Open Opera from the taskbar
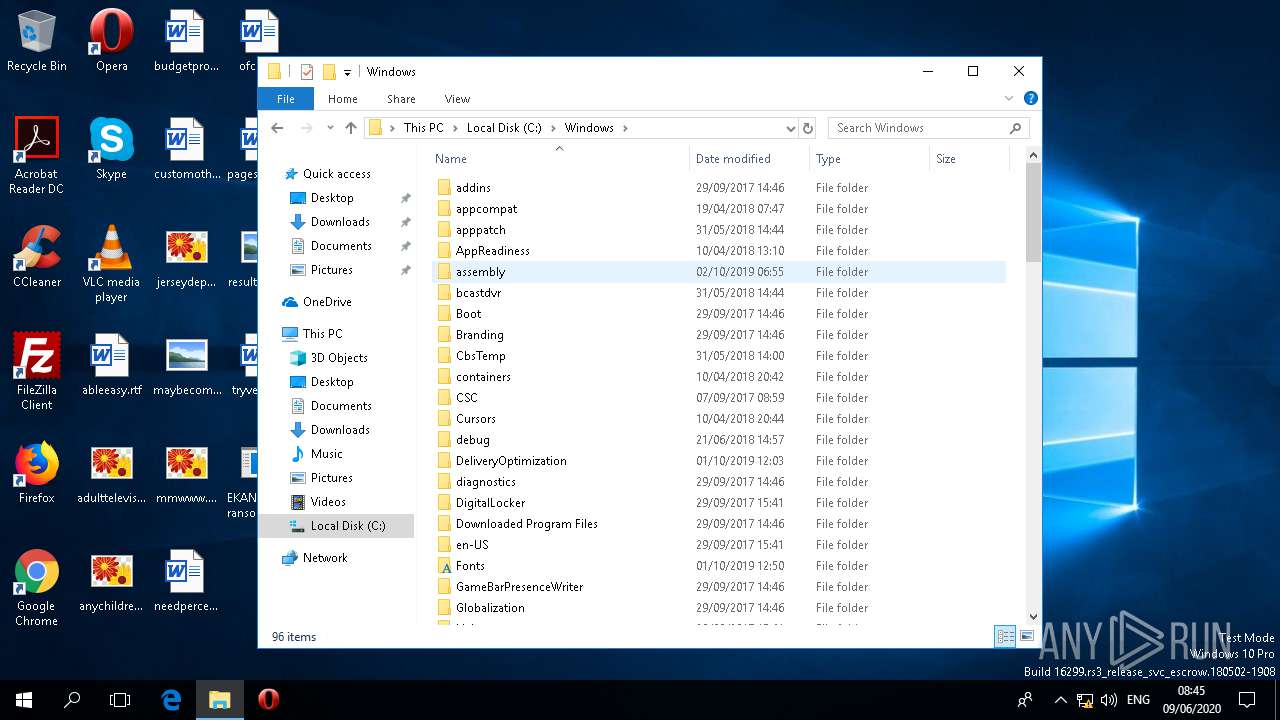The width and height of the screenshot is (1280, 720). coord(268,700)
